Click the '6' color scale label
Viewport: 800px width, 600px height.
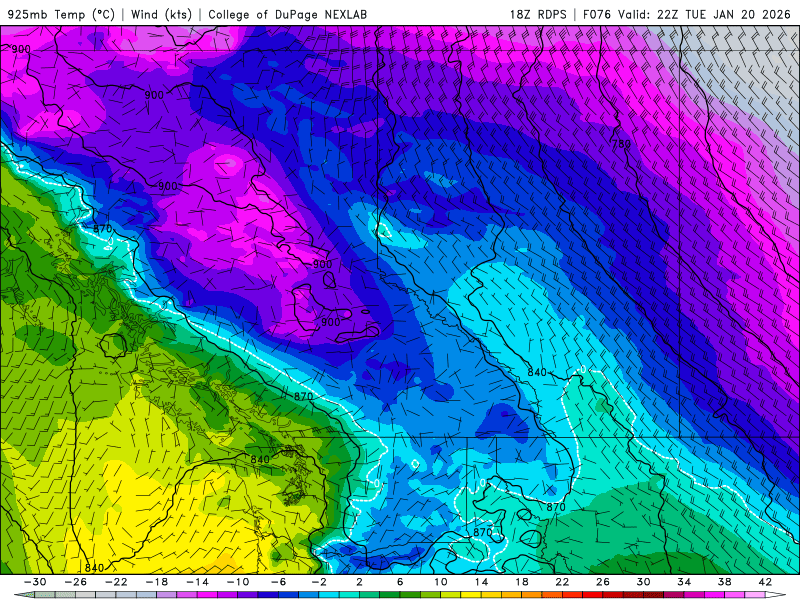pyautogui.click(x=401, y=582)
